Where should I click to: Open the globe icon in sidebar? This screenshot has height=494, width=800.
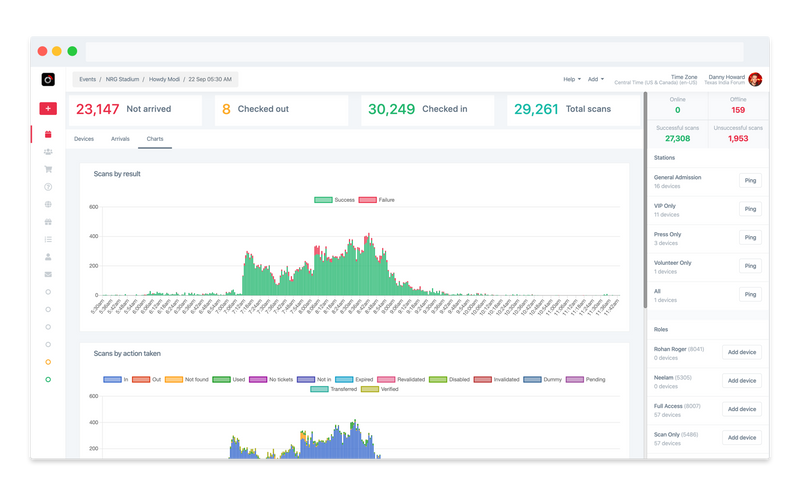click(48, 204)
